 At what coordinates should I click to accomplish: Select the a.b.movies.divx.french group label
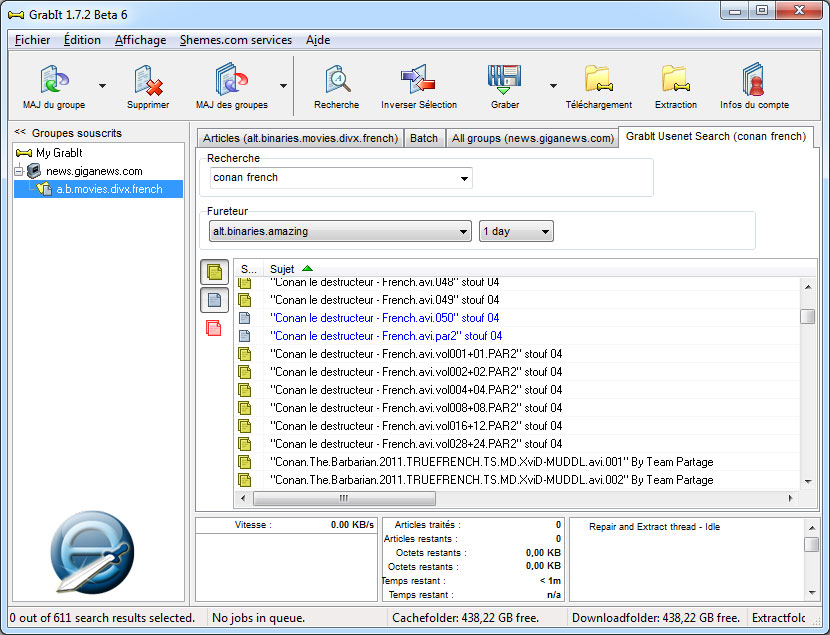[110, 189]
